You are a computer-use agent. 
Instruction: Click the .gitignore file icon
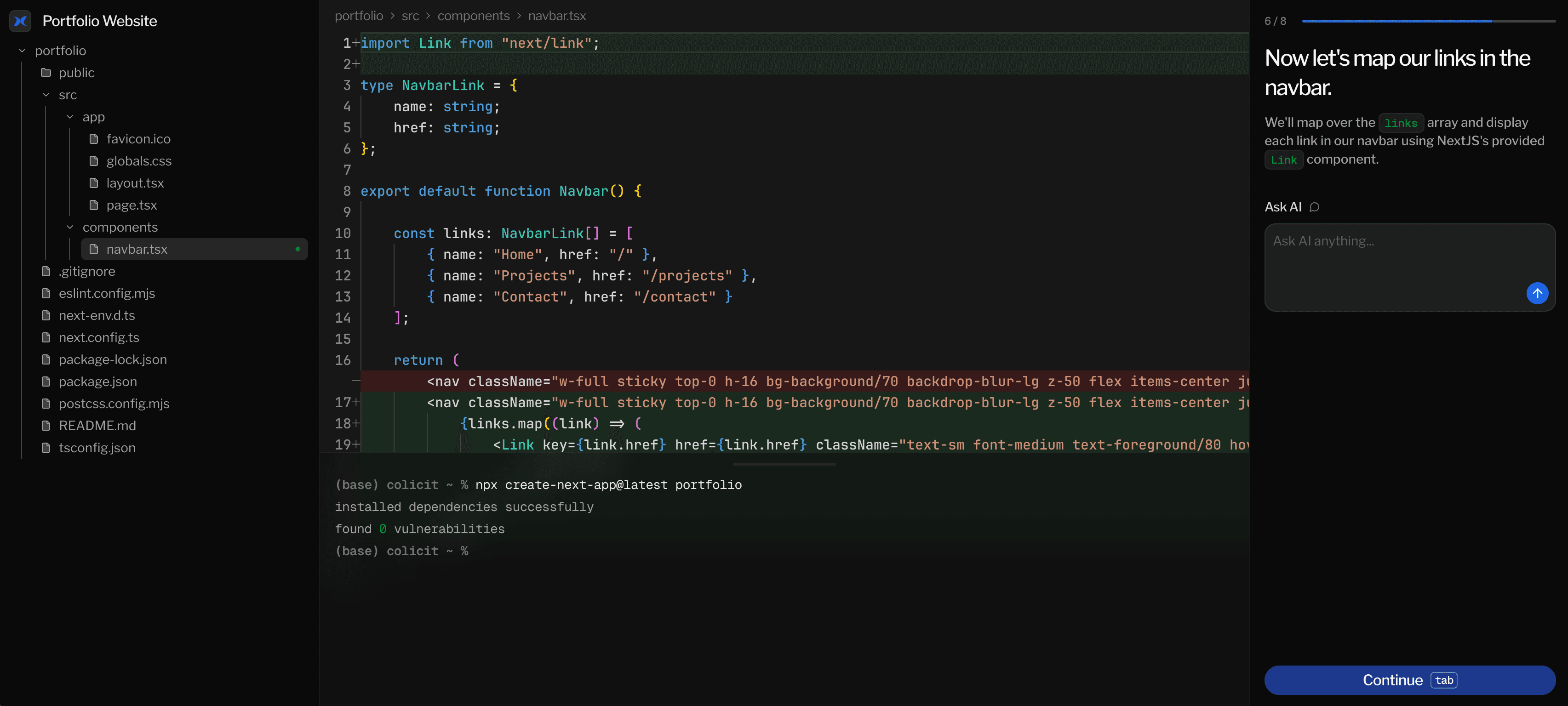(46, 272)
